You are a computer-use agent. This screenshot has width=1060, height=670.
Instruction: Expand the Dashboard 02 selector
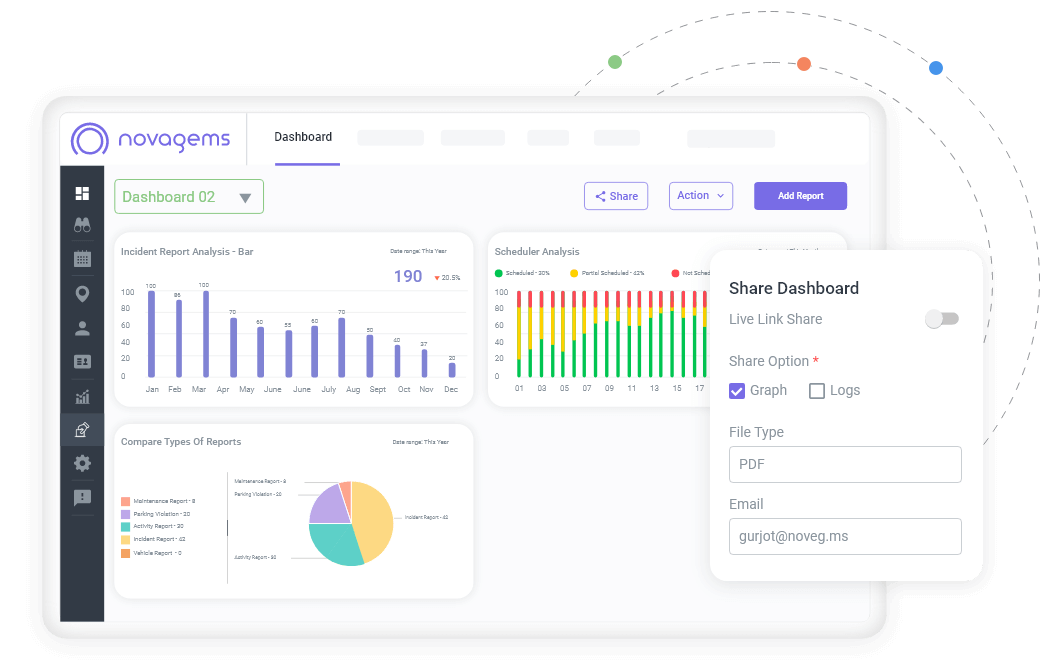coord(246,196)
